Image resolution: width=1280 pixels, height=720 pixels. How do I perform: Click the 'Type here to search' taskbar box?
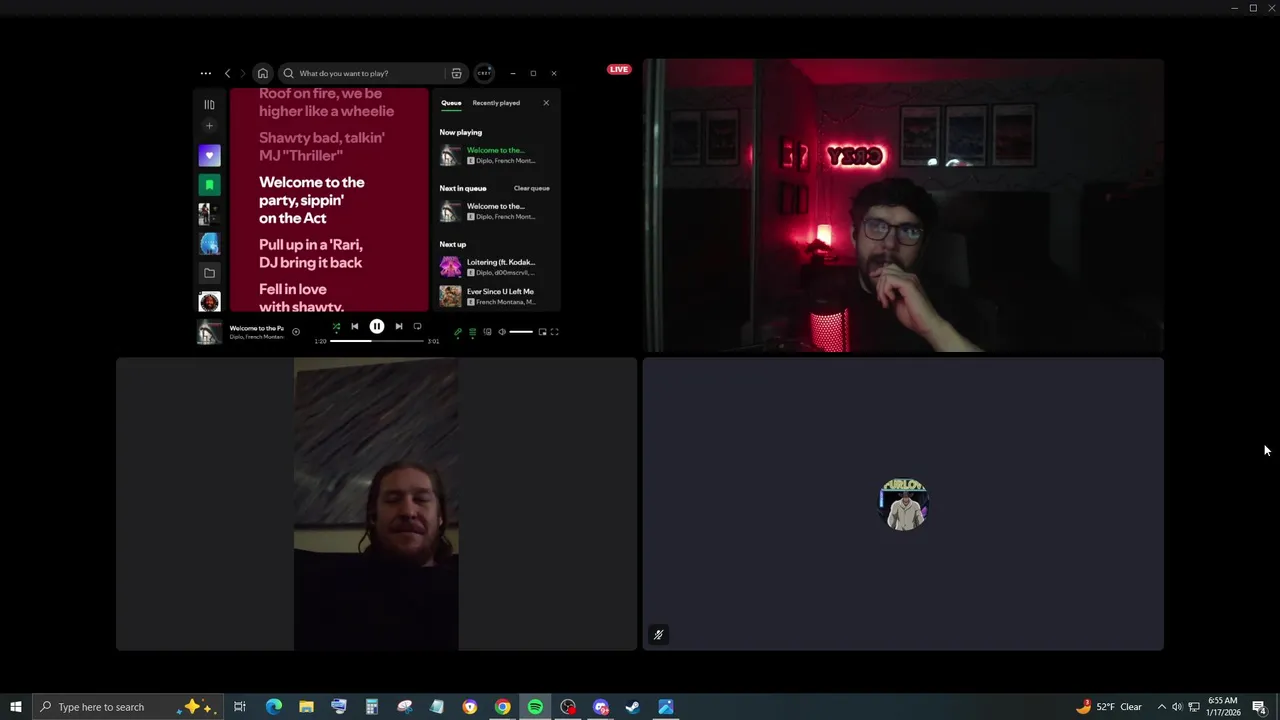(x=127, y=707)
